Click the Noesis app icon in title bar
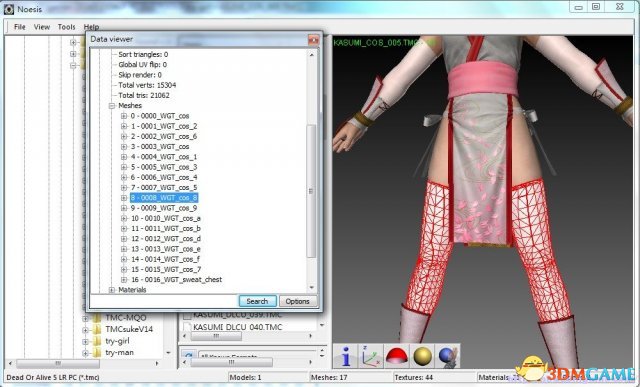640x387 pixels. click(x=9, y=9)
